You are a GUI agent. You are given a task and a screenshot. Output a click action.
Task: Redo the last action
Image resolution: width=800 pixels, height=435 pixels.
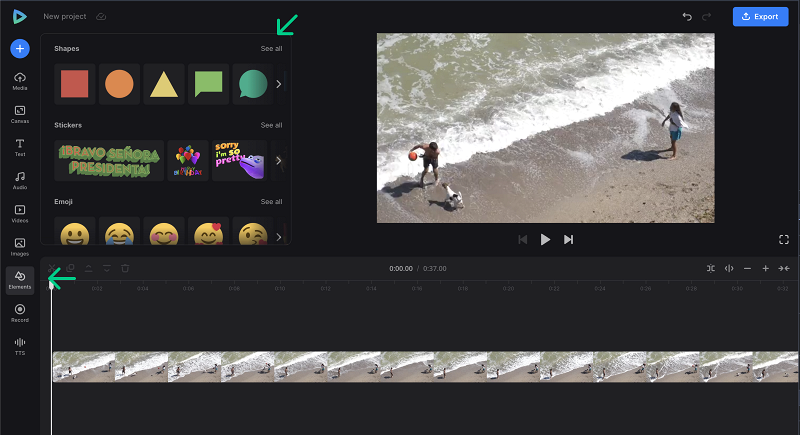click(x=707, y=16)
